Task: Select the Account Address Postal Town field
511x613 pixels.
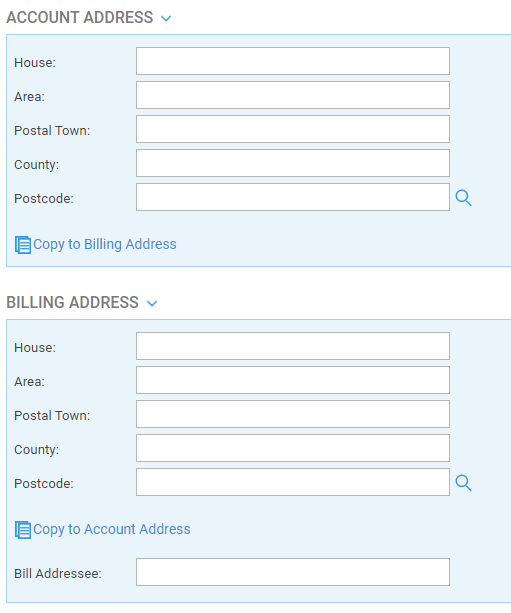Action: tap(293, 129)
